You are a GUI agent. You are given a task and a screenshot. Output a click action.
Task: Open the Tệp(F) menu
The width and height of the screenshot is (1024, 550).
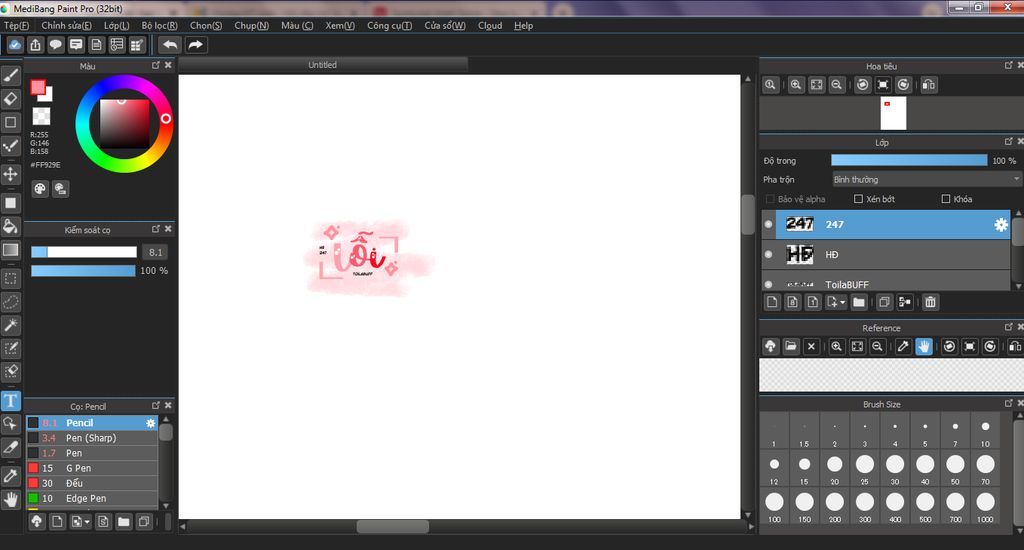pyautogui.click(x=16, y=25)
